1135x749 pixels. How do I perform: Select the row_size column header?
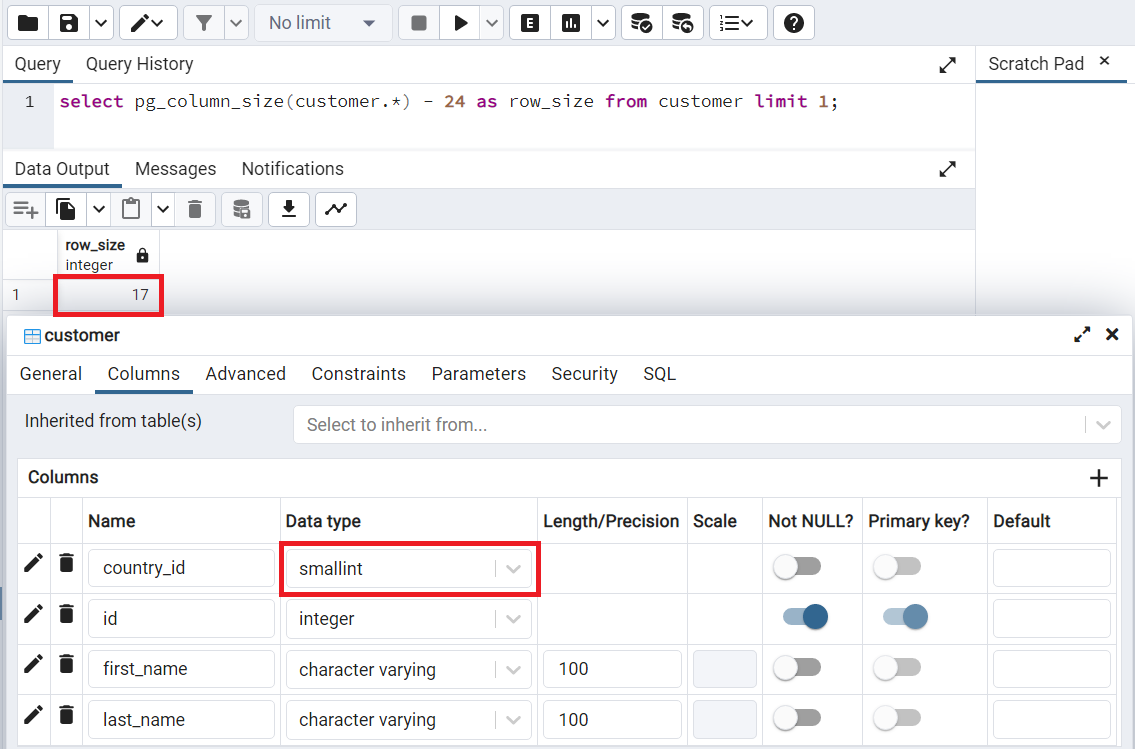[109, 255]
